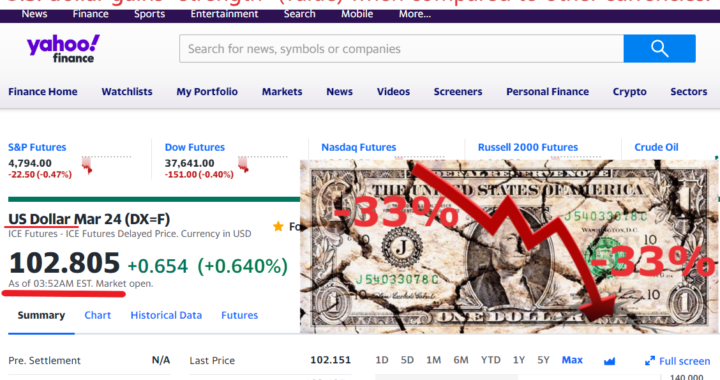Set chart range to 5D
Image resolution: width=720 pixels, height=380 pixels.
pyautogui.click(x=407, y=360)
